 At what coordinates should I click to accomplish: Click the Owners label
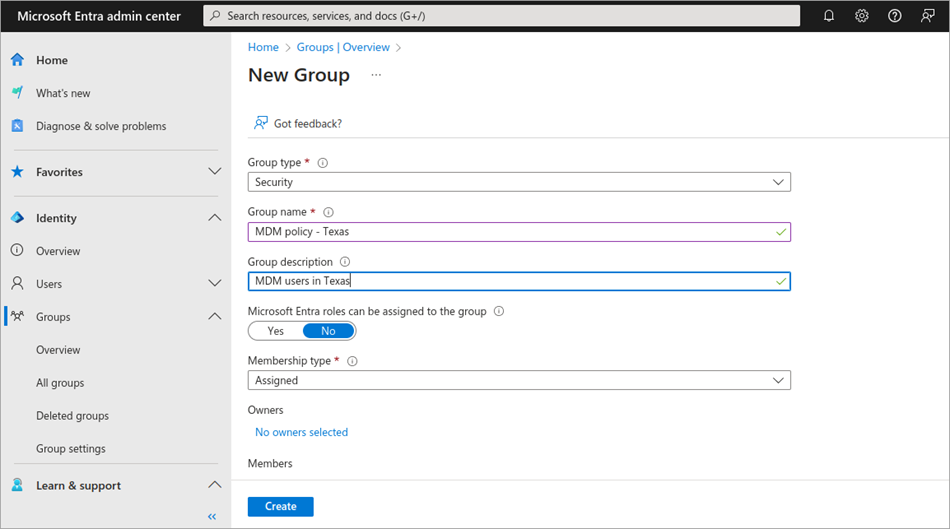pyautogui.click(x=265, y=410)
